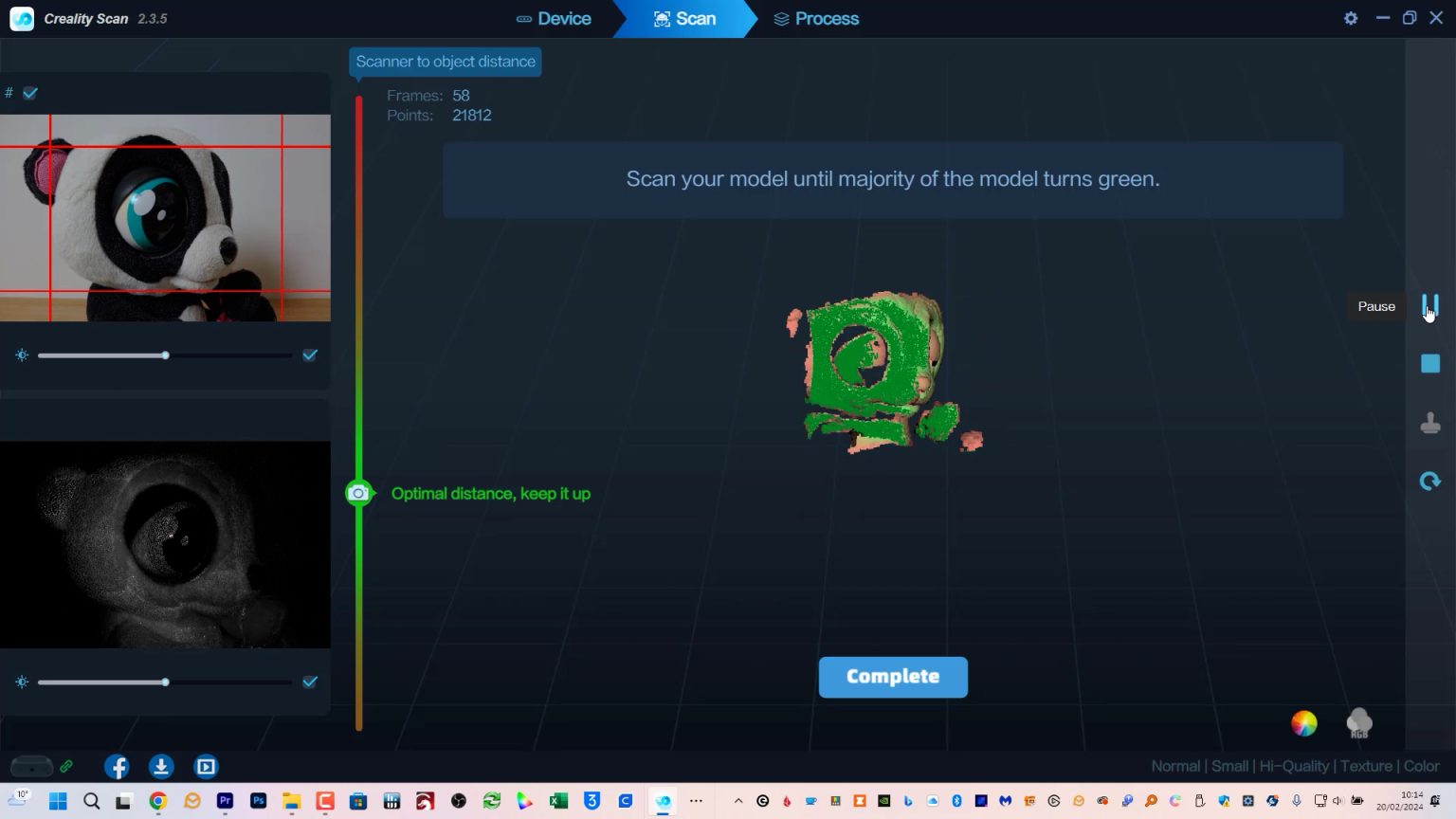Click the blue circular arrow restart icon

pos(1430,482)
